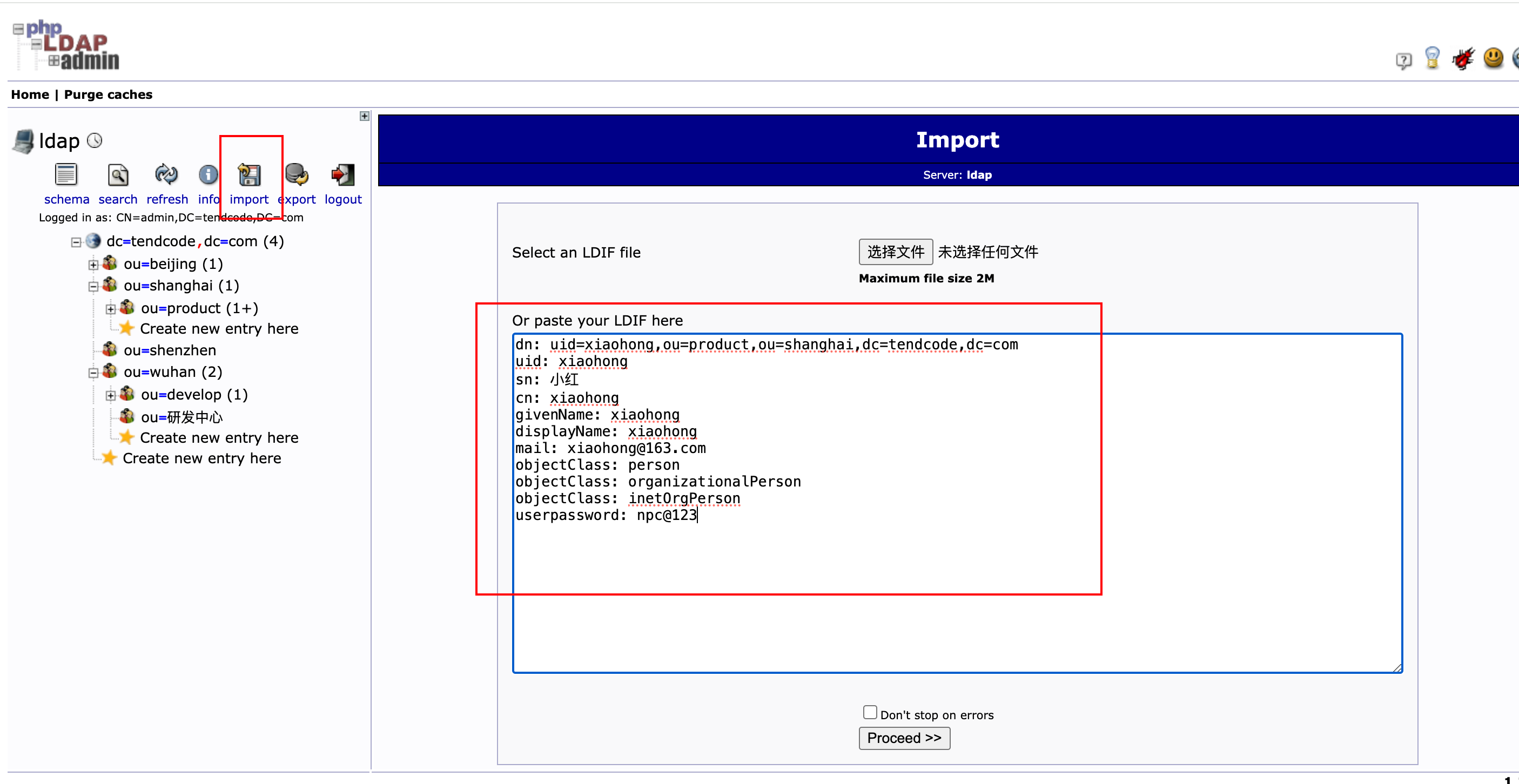The image size is (1519, 784).
Task: Open the server info icon
Action: (x=207, y=174)
